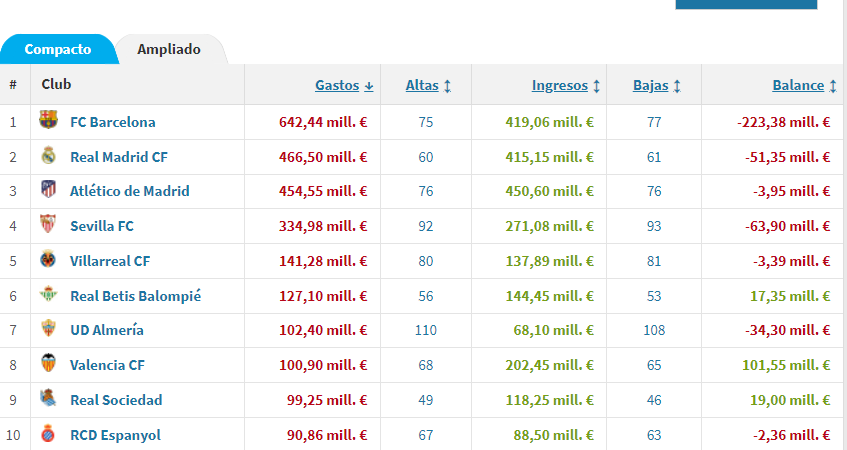The image size is (847, 450).
Task: Click the Villarreal CF crest icon
Action: click(48, 259)
